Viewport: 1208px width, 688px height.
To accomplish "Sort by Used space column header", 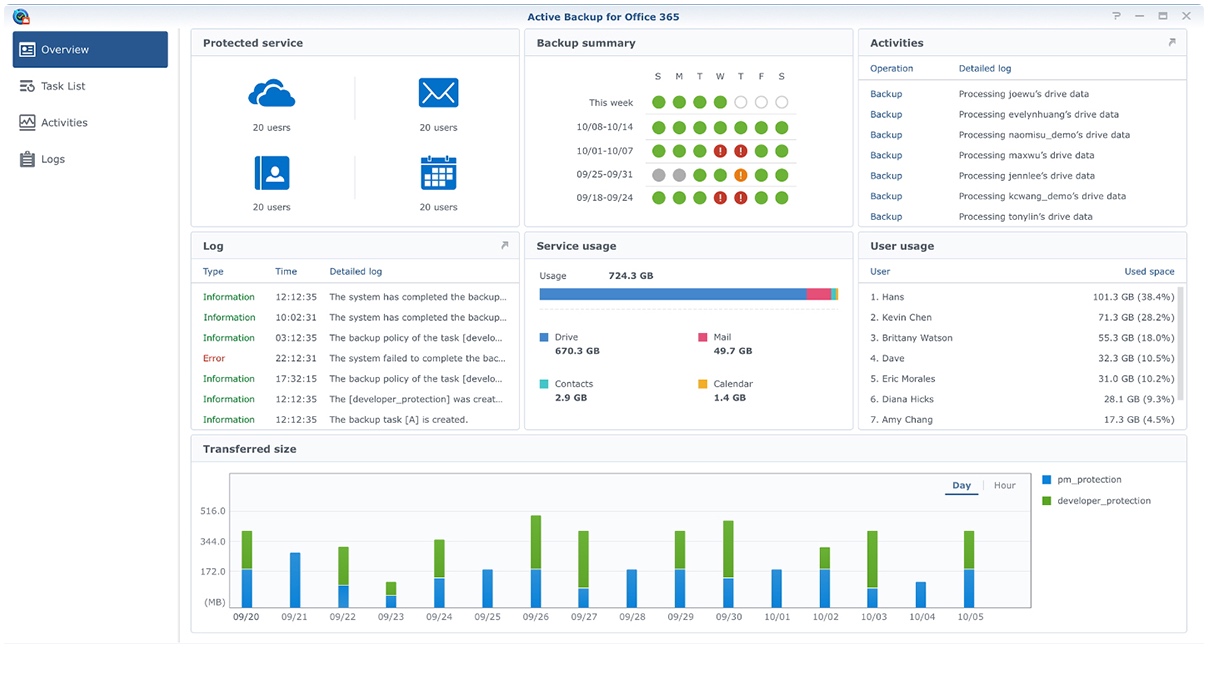I will click(1149, 272).
